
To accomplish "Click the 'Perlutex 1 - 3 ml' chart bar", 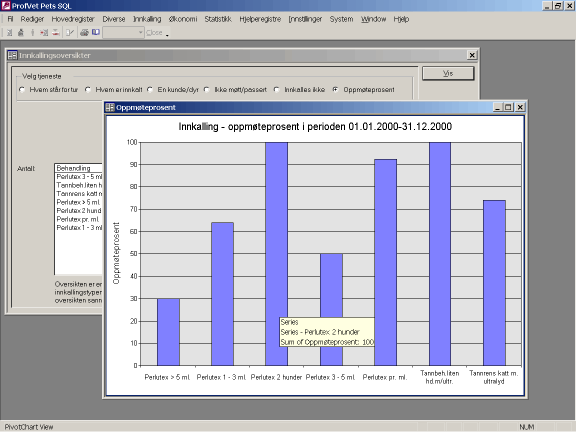I will click(222, 294).
